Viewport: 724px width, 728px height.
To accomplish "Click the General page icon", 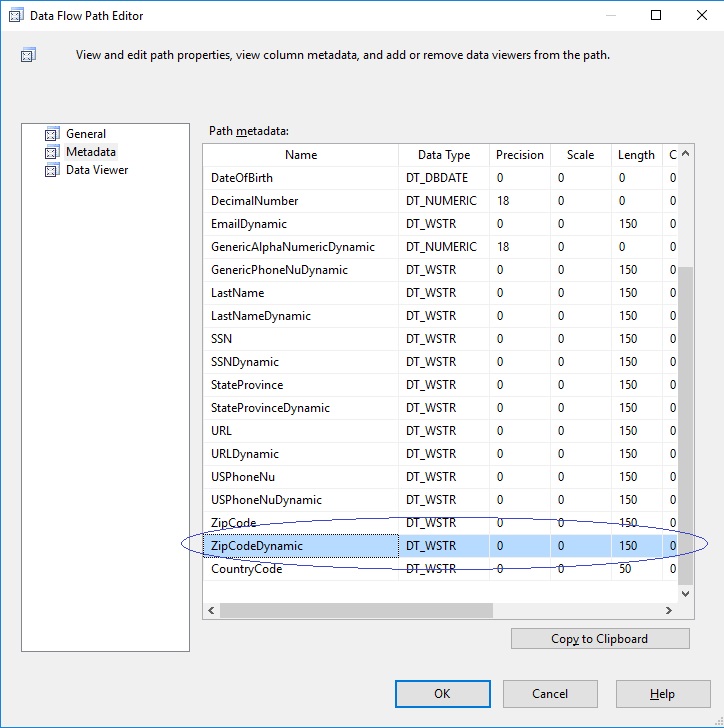I will (x=52, y=134).
